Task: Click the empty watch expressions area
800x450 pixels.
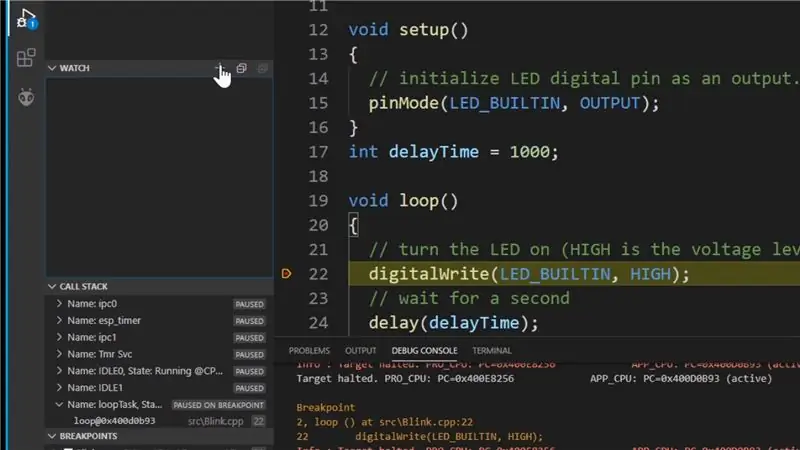Action: 159,178
